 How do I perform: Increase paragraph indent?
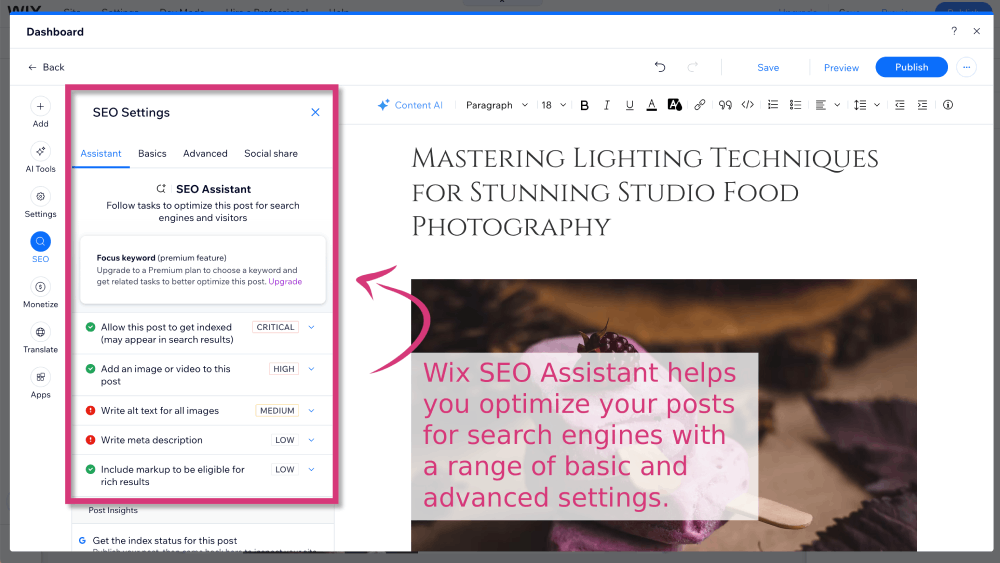922,105
